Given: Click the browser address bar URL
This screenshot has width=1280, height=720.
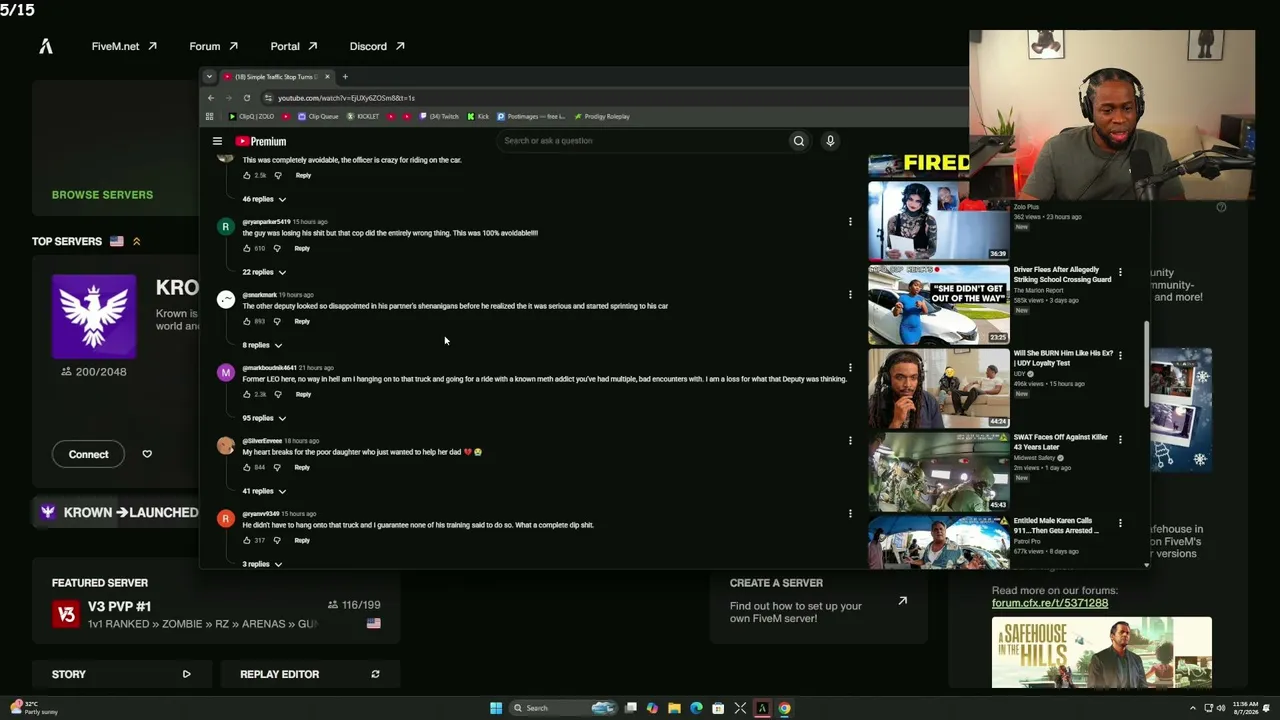Looking at the screenshot, I should (346, 98).
